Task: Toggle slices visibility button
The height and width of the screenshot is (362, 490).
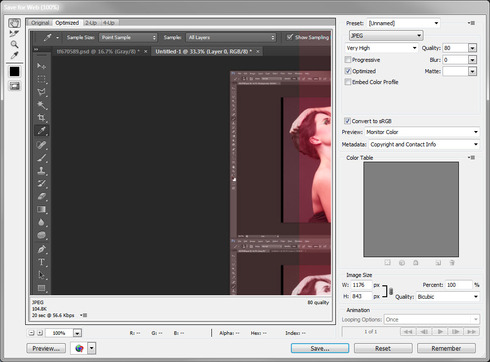Action: pyautogui.click(x=14, y=86)
